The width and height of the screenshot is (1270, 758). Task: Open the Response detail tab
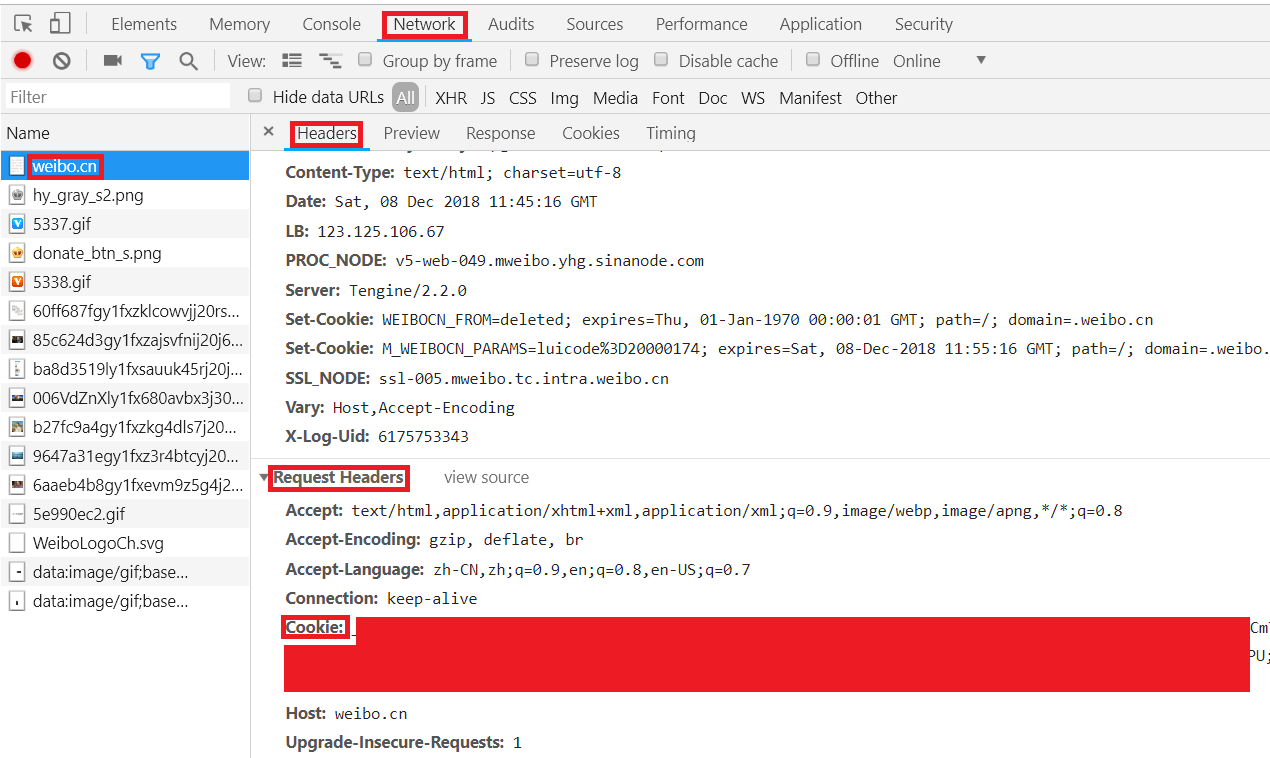pyautogui.click(x=501, y=133)
